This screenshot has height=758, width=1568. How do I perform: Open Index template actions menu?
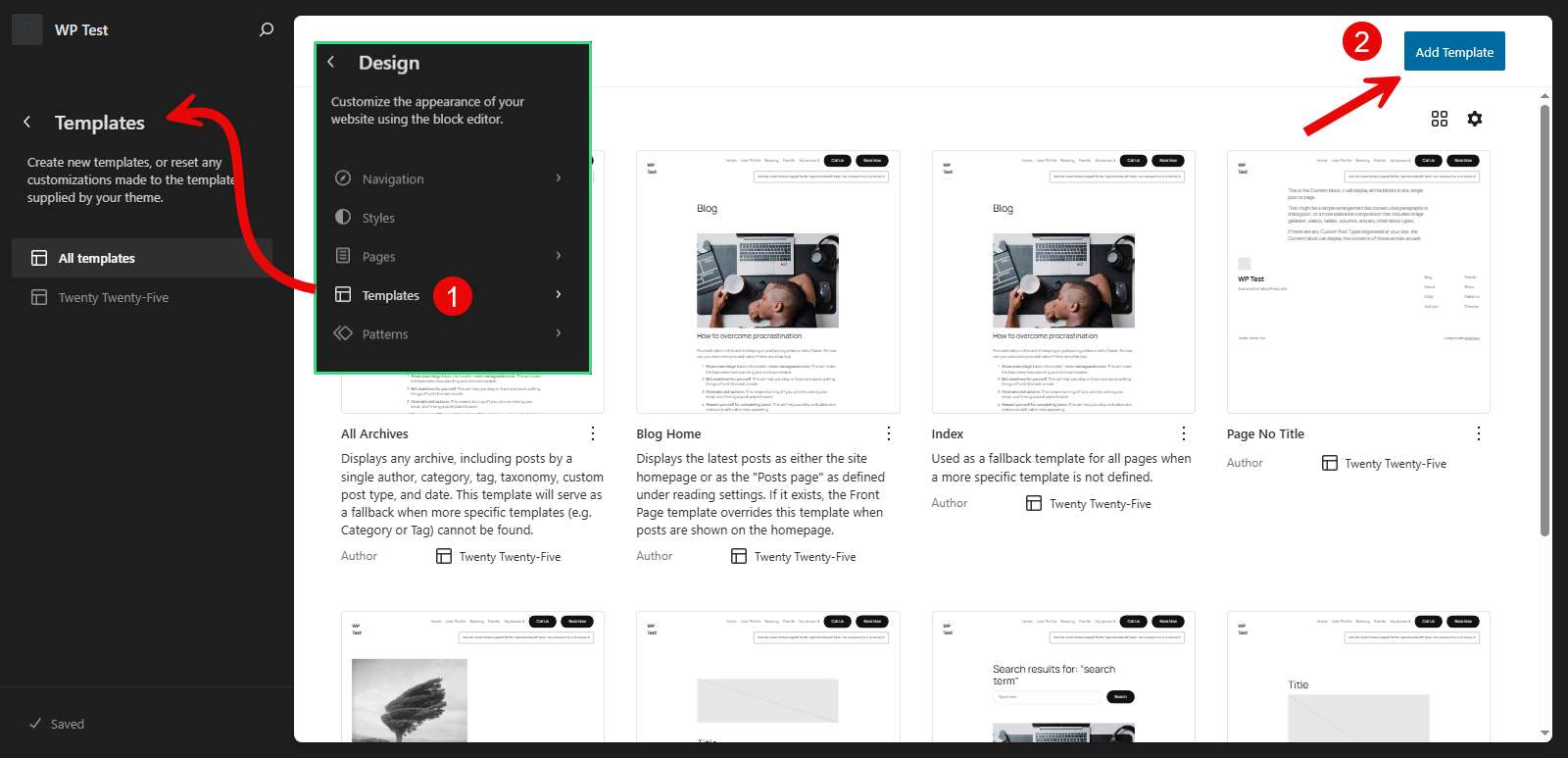click(x=1184, y=433)
